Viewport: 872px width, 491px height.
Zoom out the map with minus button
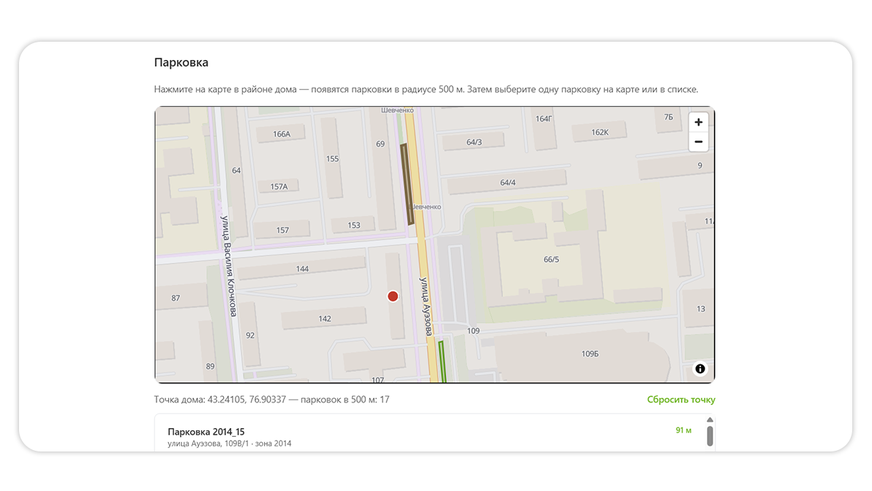point(698,142)
